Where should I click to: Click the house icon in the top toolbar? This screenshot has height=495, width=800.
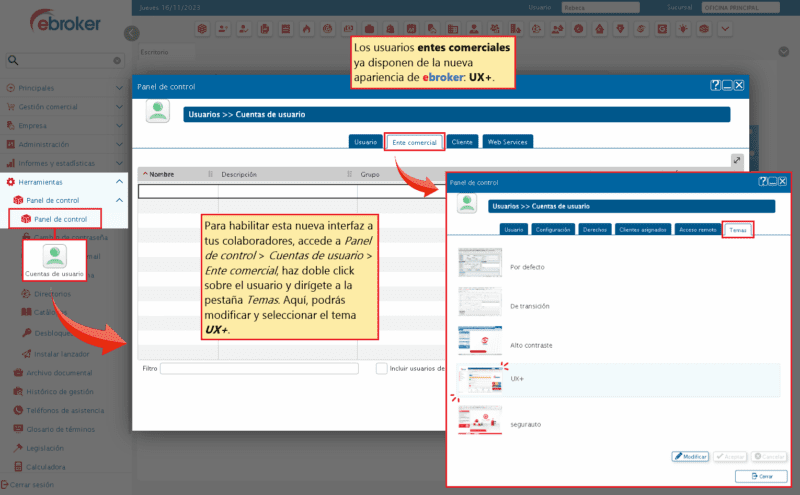[599, 29]
